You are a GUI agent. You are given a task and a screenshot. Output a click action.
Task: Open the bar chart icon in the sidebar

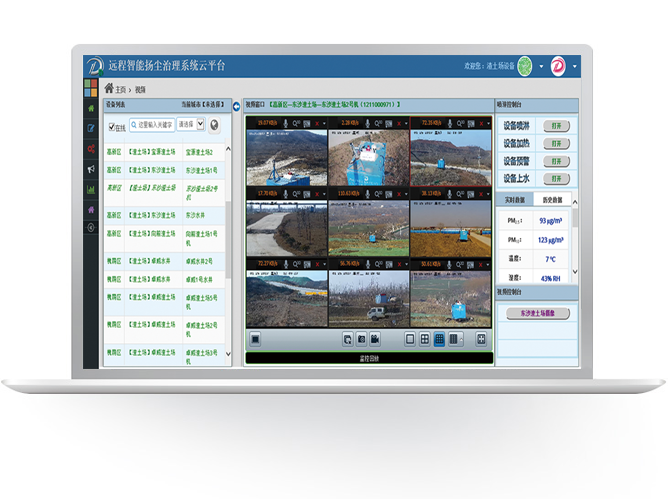click(92, 189)
